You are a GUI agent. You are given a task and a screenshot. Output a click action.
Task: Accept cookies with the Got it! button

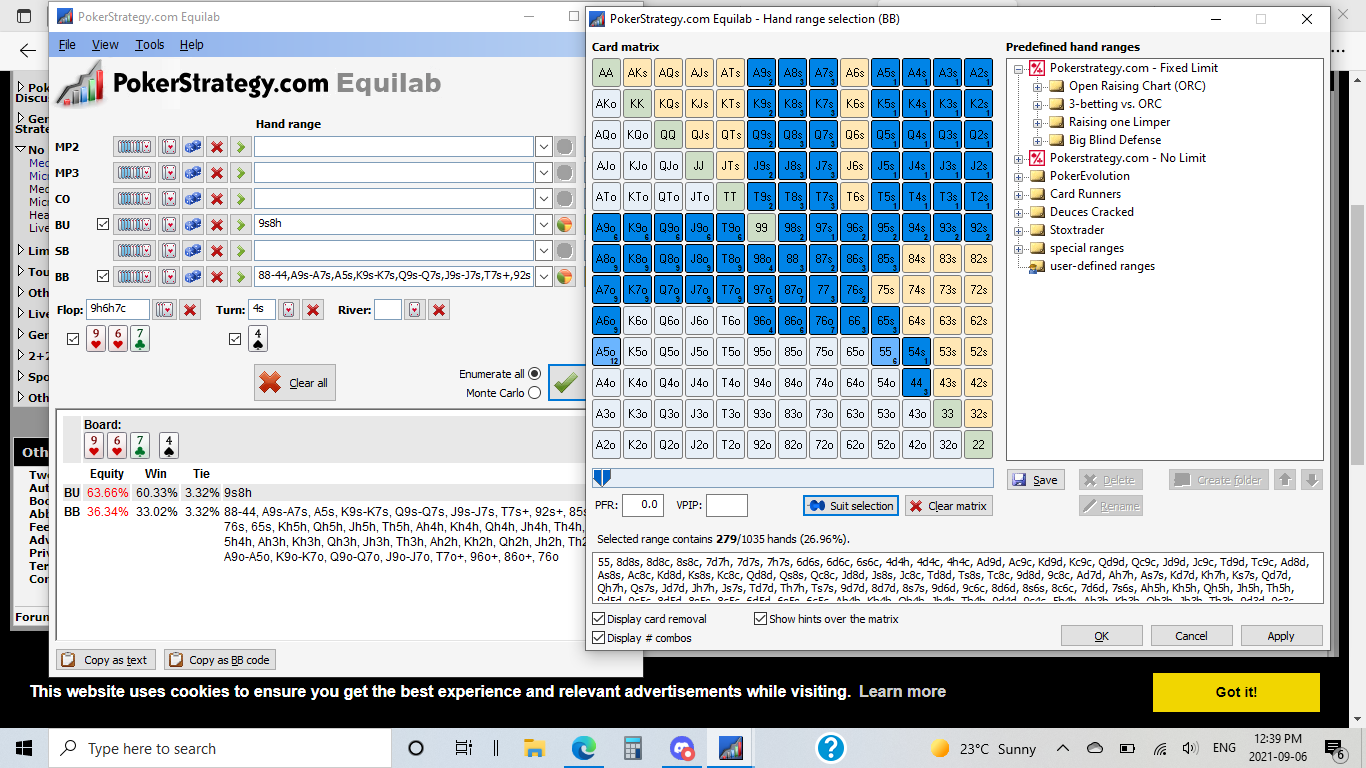tap(1236, 692)
